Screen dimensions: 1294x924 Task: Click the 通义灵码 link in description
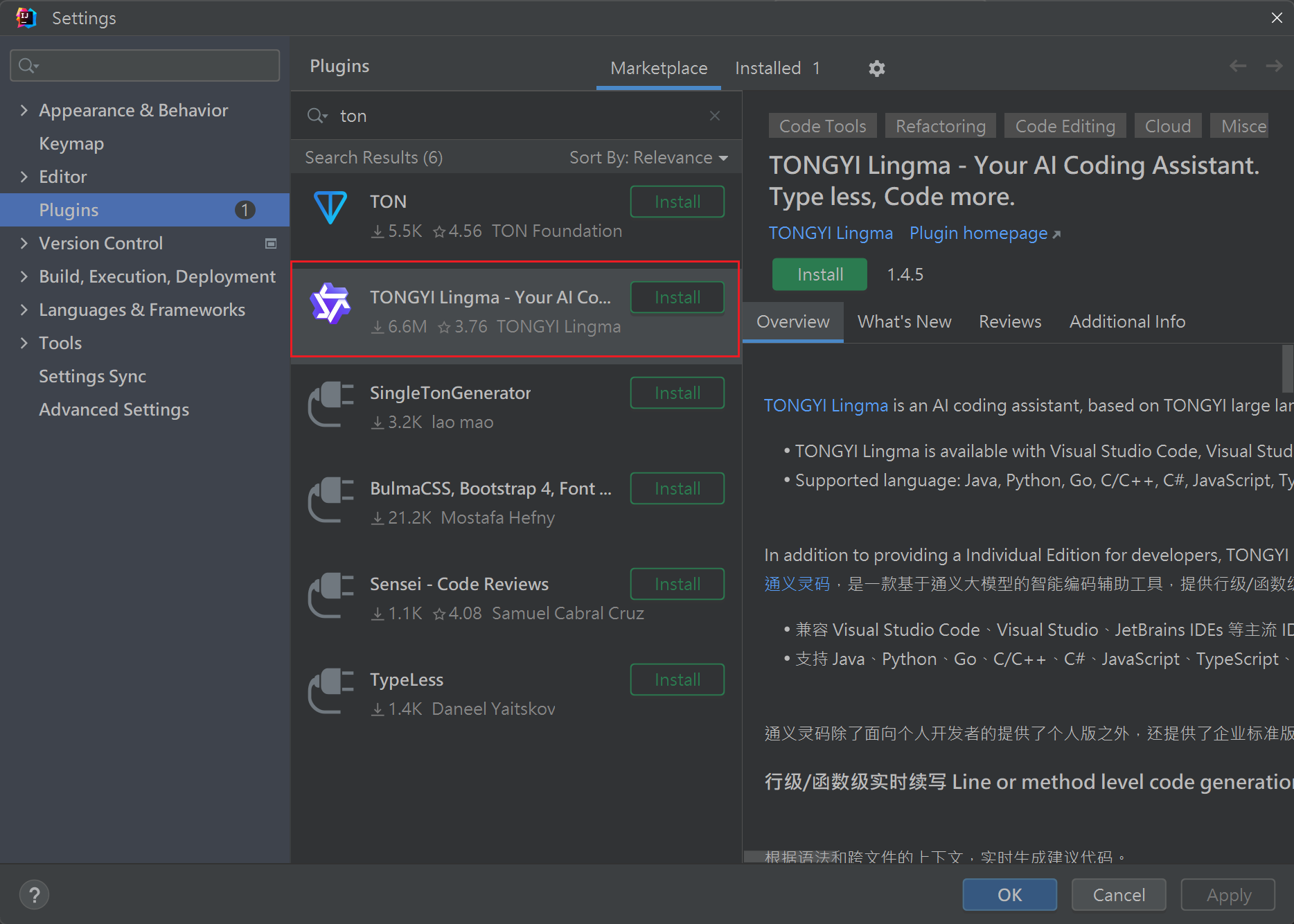click(797, 584)
